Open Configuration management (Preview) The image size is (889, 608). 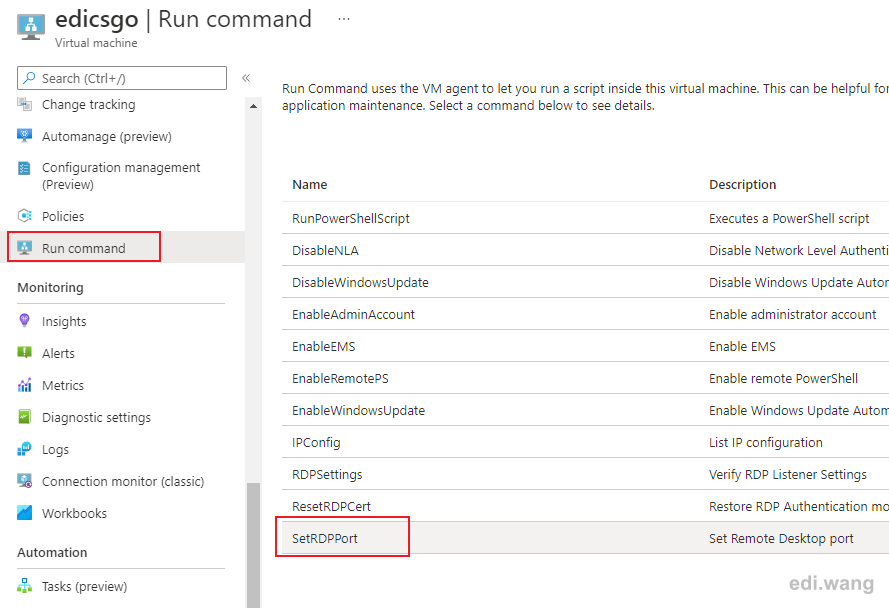click(x=121, y=176)
